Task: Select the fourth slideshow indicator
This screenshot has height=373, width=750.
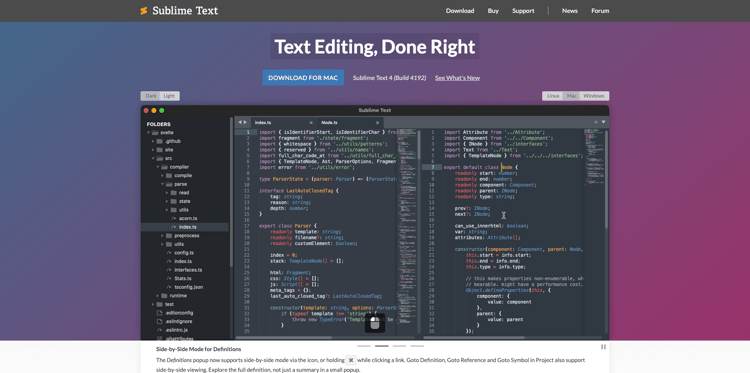Action: [417, 346]
